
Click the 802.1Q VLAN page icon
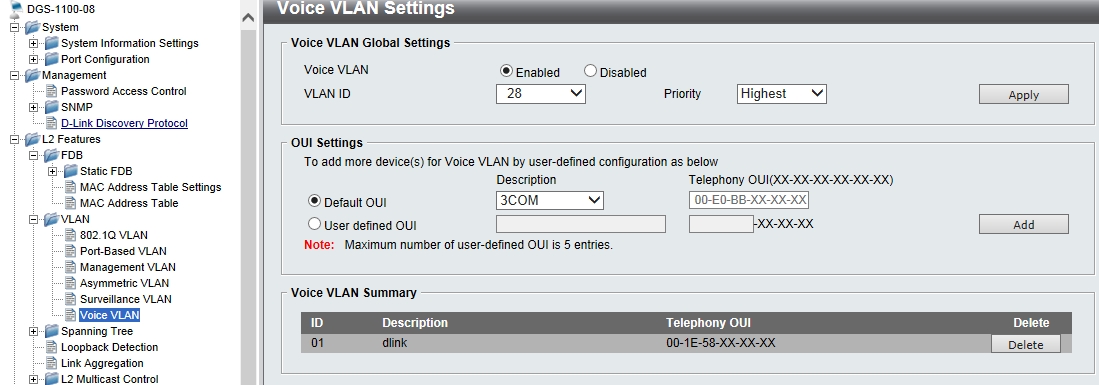tap(70, 235)
